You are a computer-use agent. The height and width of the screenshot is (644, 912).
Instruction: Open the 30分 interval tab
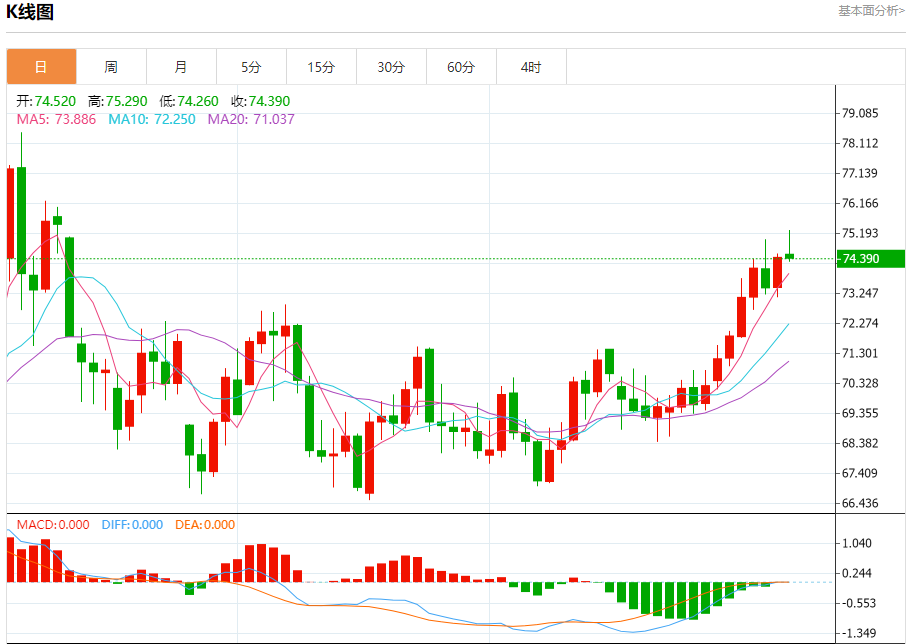pos(391,67)
